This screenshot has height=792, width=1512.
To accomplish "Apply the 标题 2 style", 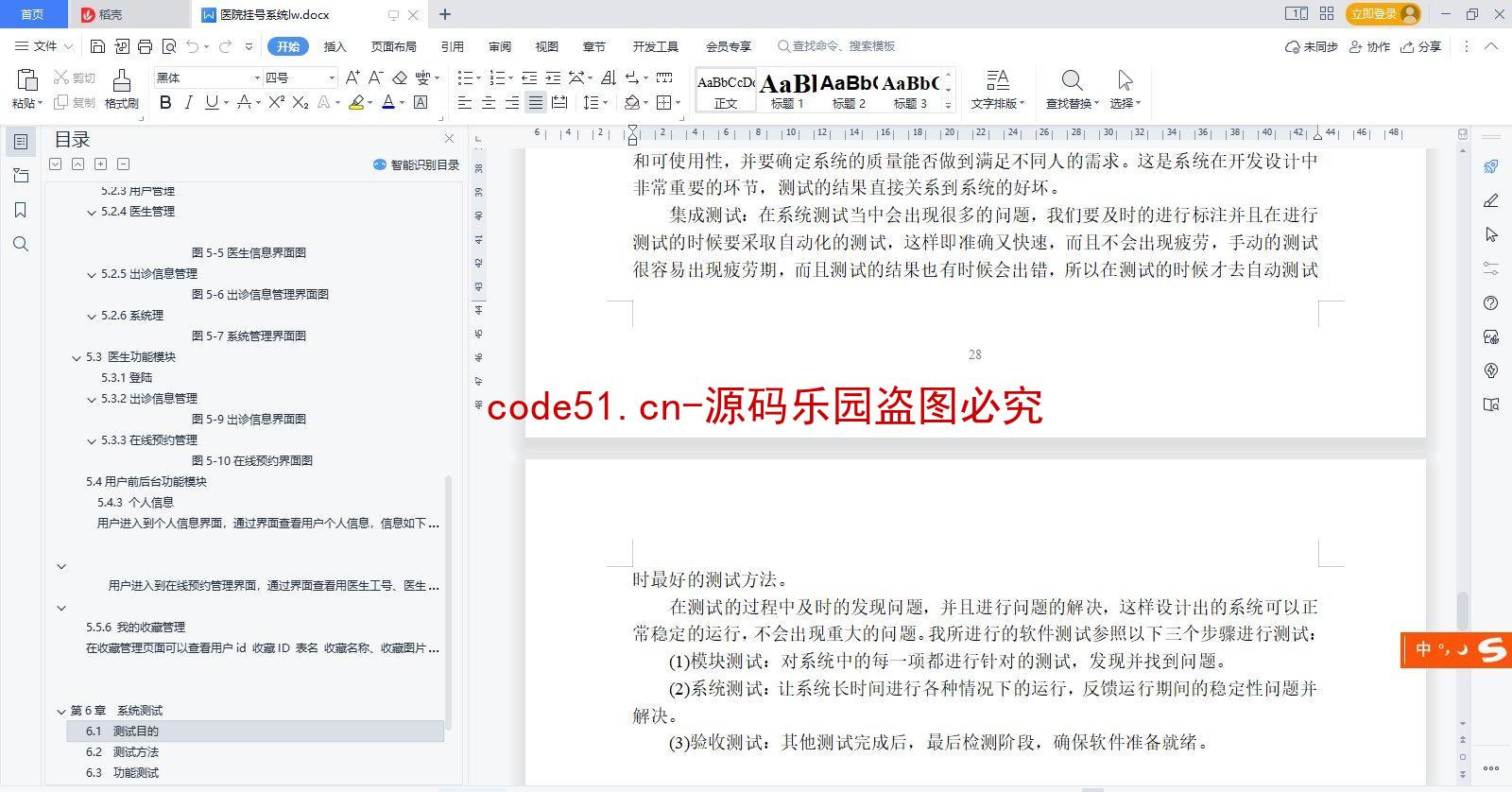I will click(x=849, y=90).
